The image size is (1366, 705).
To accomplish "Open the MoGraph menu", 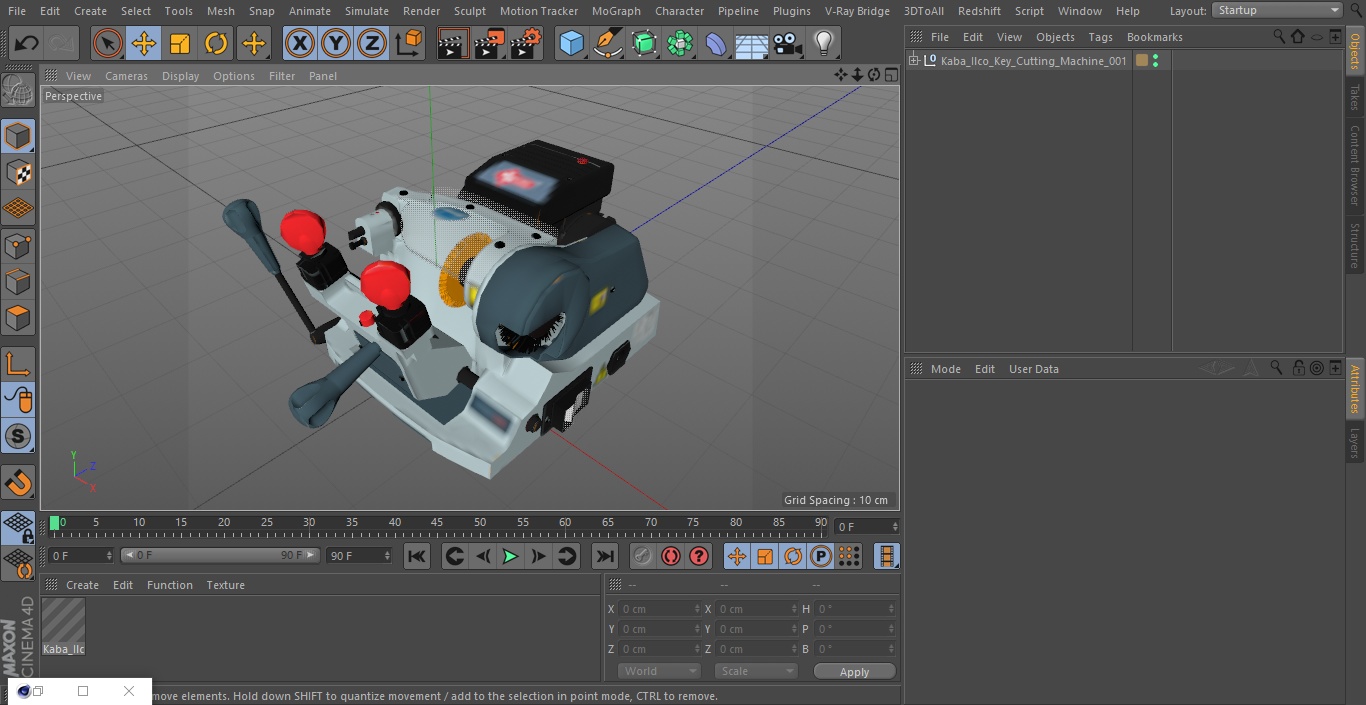I will (x=616, y=11).
